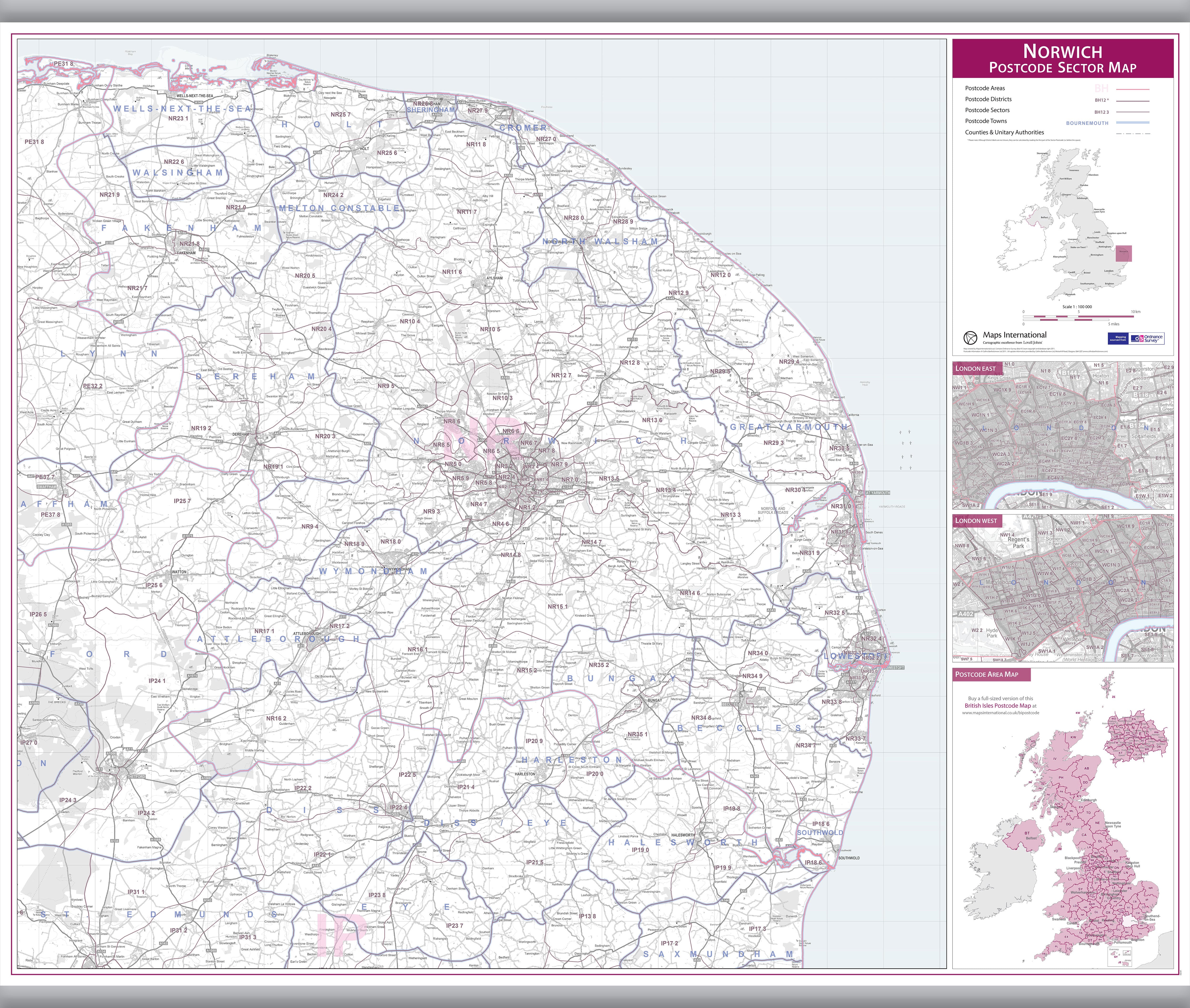Click the 'NR22 6' sector label
This screenshot has width=1190, height=1008.
174,162
